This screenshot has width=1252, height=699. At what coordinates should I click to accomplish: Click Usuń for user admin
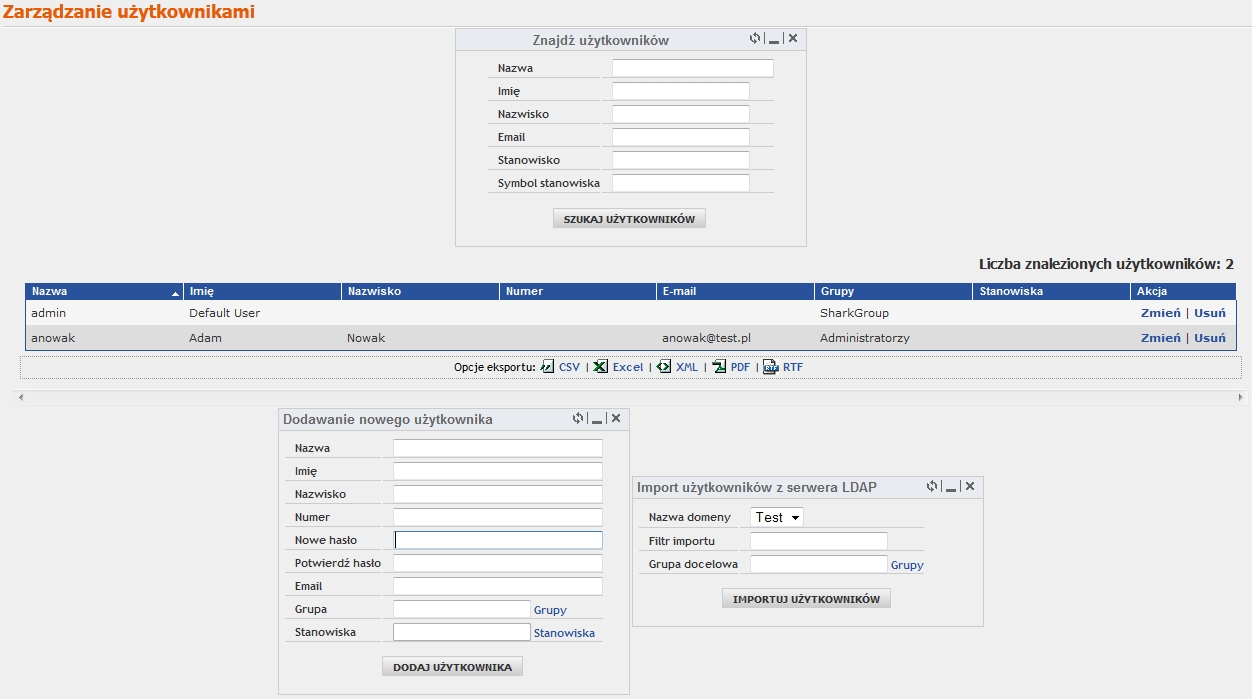pos(1210,313)
